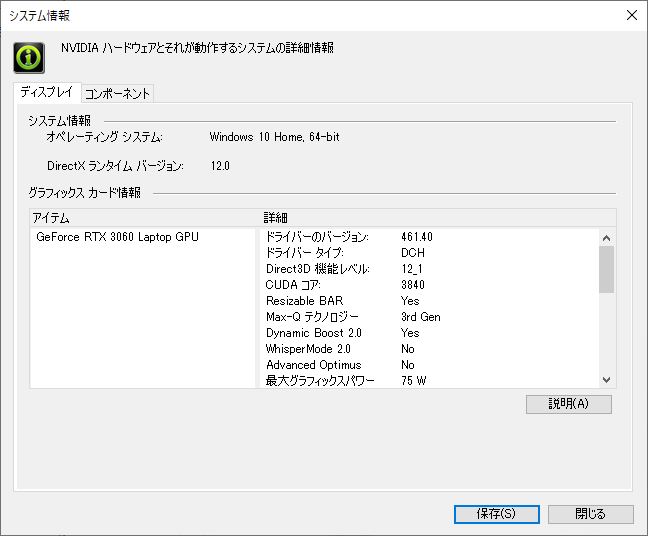
Task: Click the ドライバーのバージョン label
Action: tap(317, 237)
